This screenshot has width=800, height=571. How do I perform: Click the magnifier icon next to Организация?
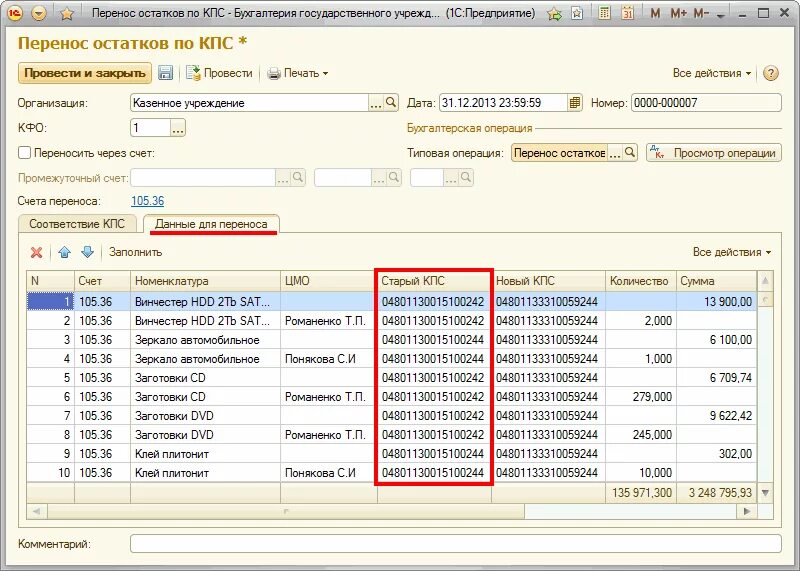[x=391, y=103]
